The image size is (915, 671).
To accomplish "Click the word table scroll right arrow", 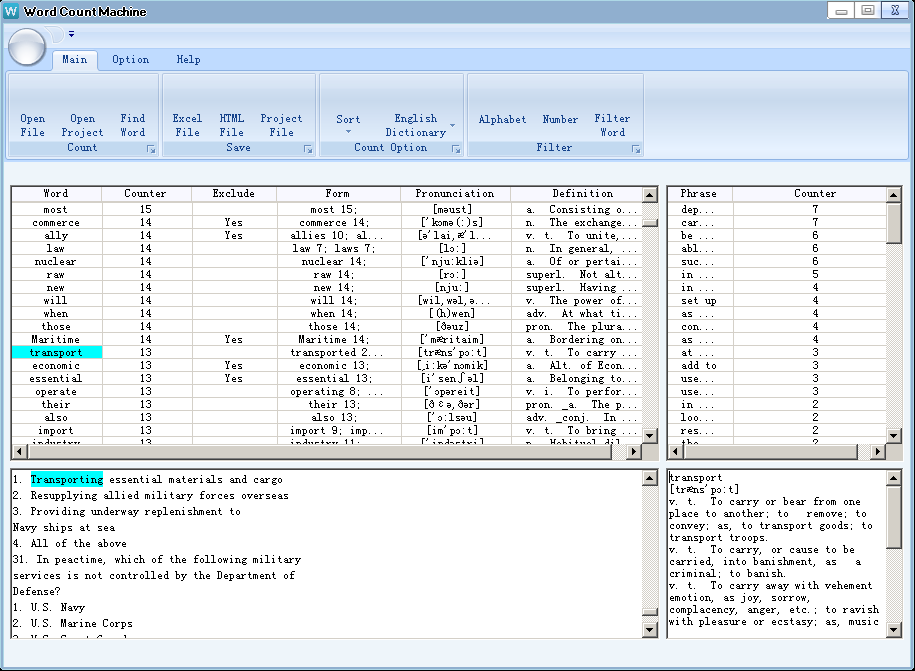I will coord(634,451).
